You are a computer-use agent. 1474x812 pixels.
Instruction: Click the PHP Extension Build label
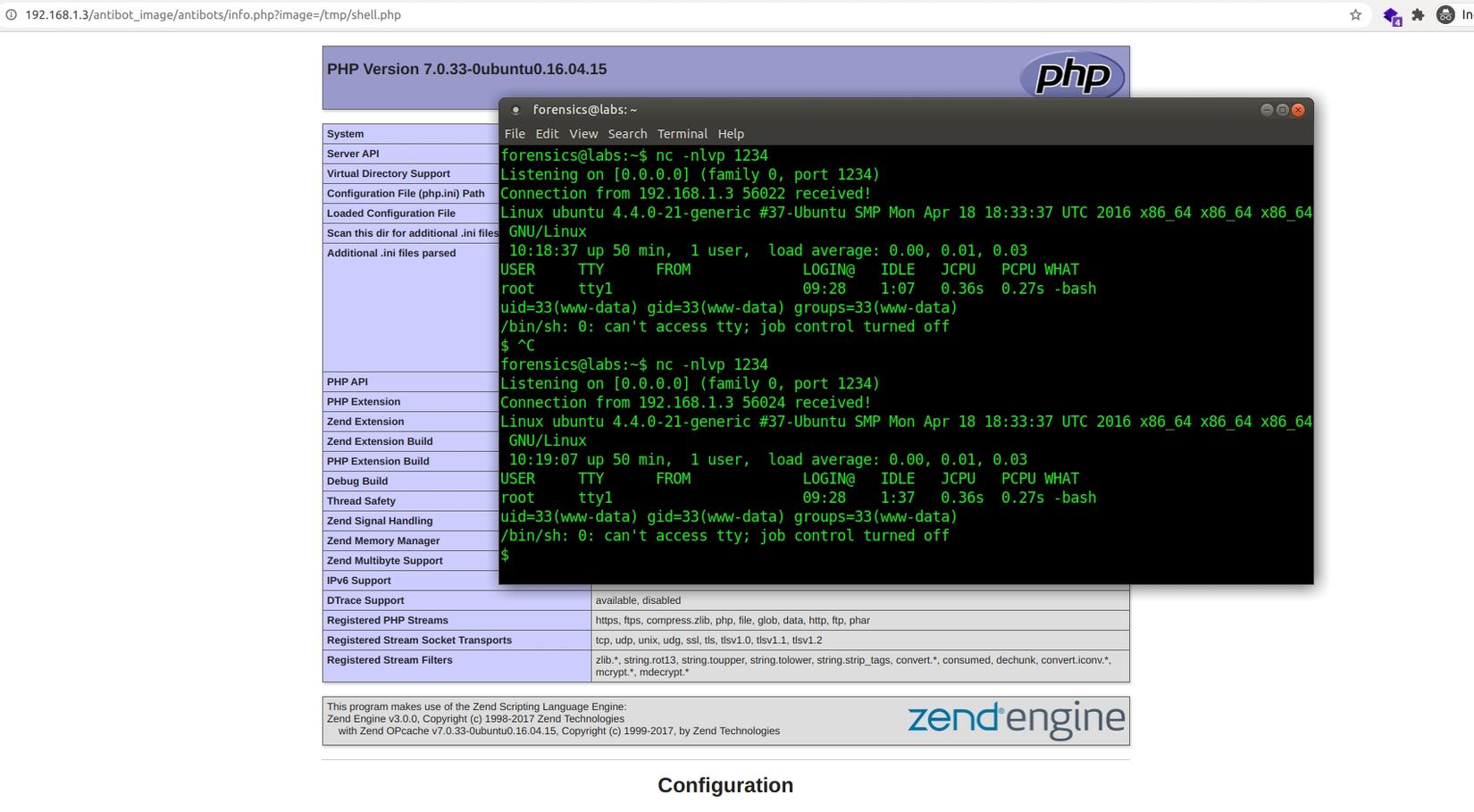[378, 461]
